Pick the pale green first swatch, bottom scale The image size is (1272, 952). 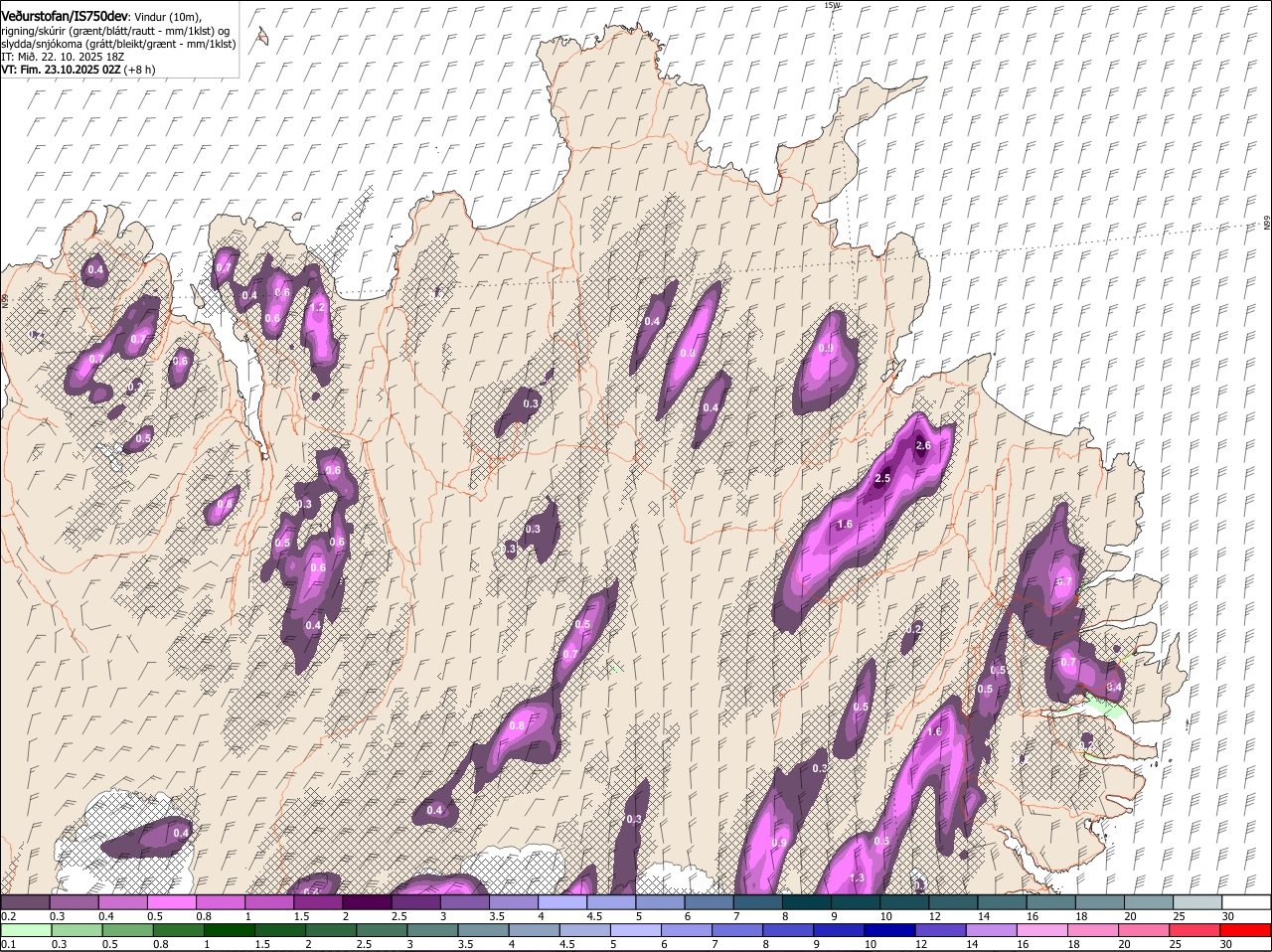(25, 931)
